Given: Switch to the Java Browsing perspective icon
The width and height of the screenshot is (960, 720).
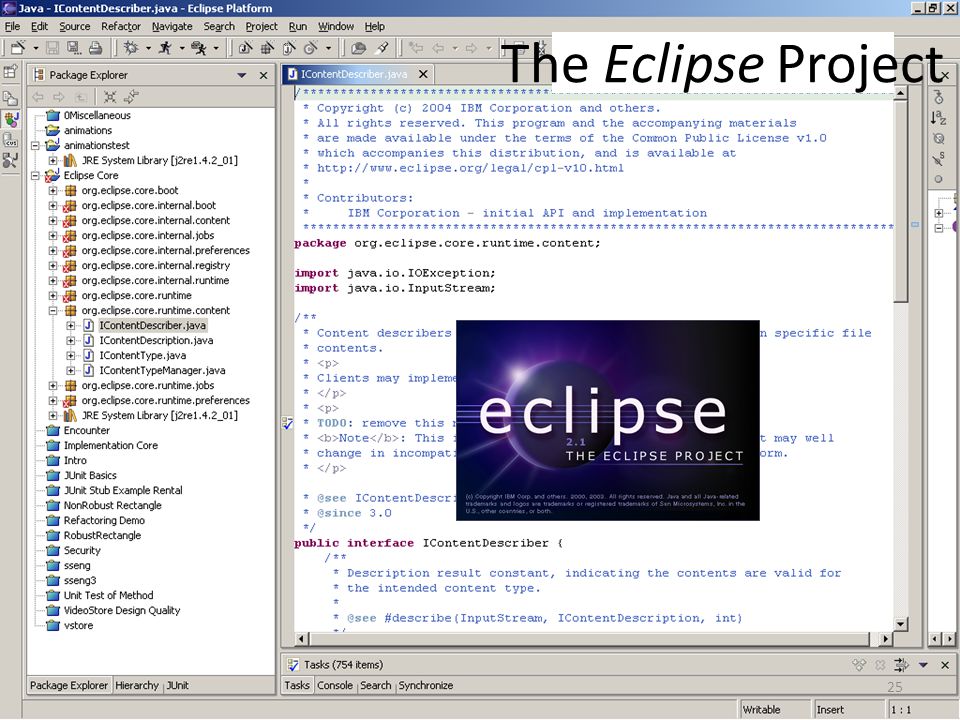Looking at the screenshot, I should coord(10,161).
